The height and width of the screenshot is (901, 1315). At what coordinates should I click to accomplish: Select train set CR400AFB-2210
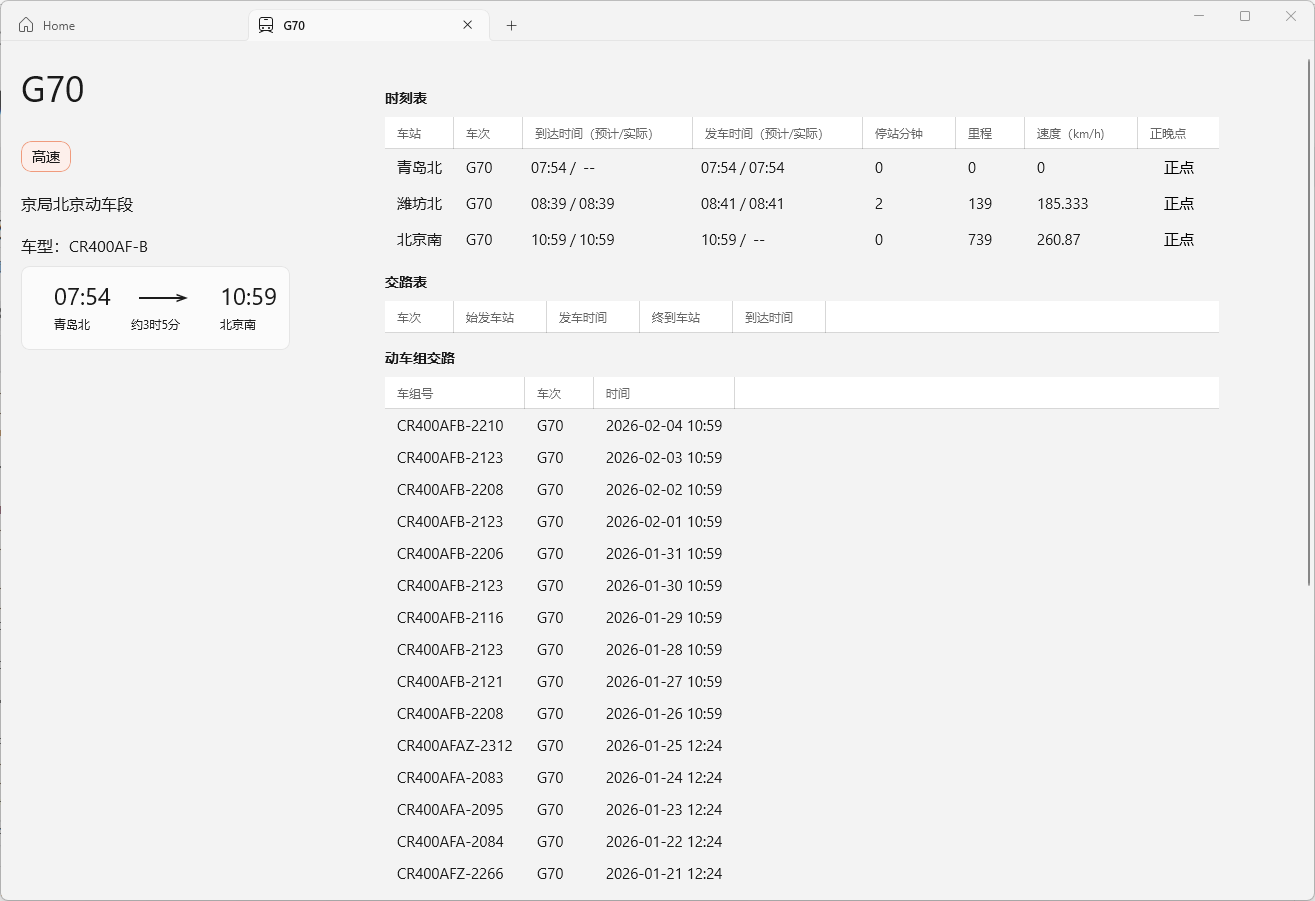[449, 425]
